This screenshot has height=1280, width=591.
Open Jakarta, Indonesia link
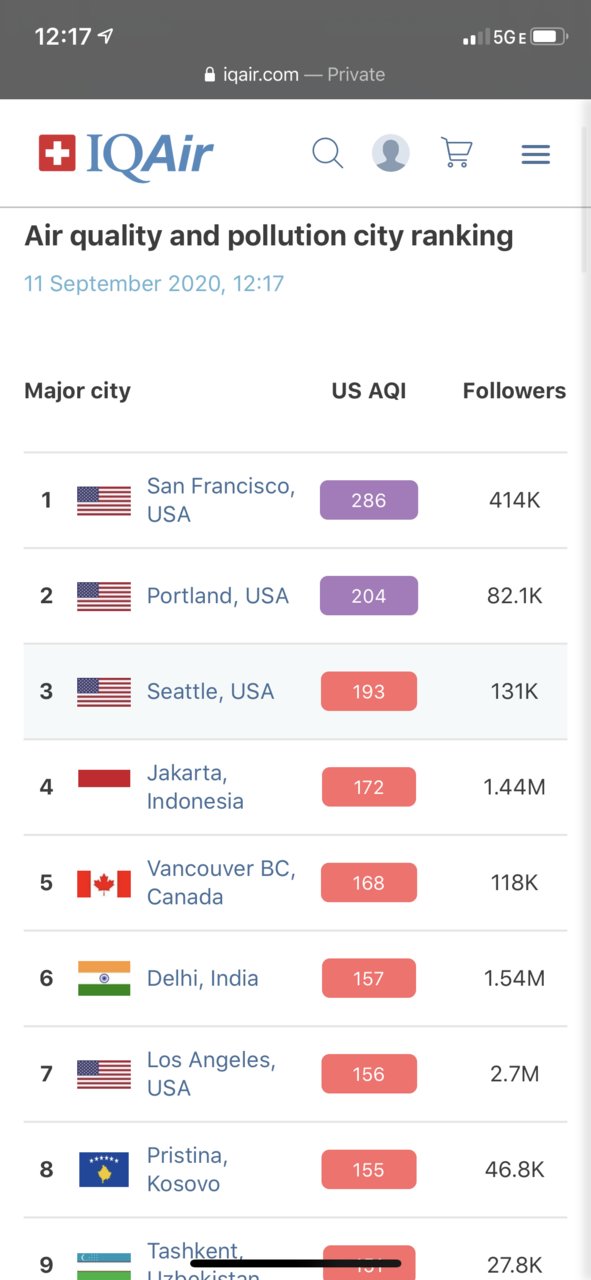(195, 787)
